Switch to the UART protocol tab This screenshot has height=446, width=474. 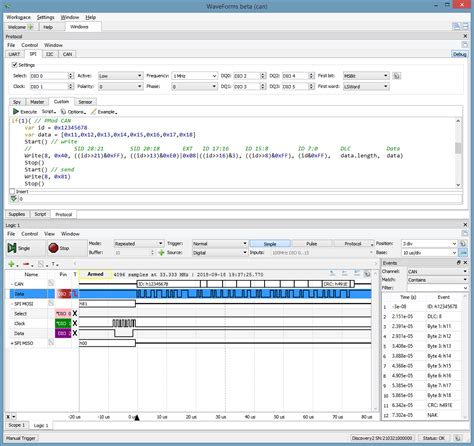(x=14, y=54)
